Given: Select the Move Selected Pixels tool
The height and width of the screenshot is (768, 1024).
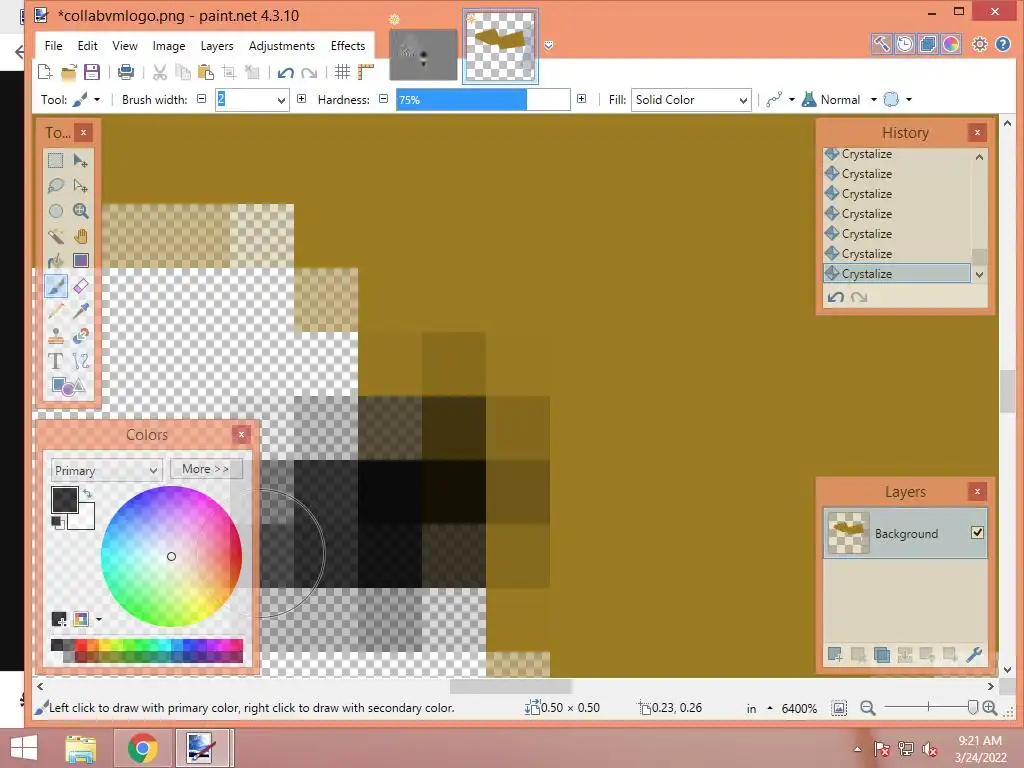Looking at the screenshot, I should [81, 161].
